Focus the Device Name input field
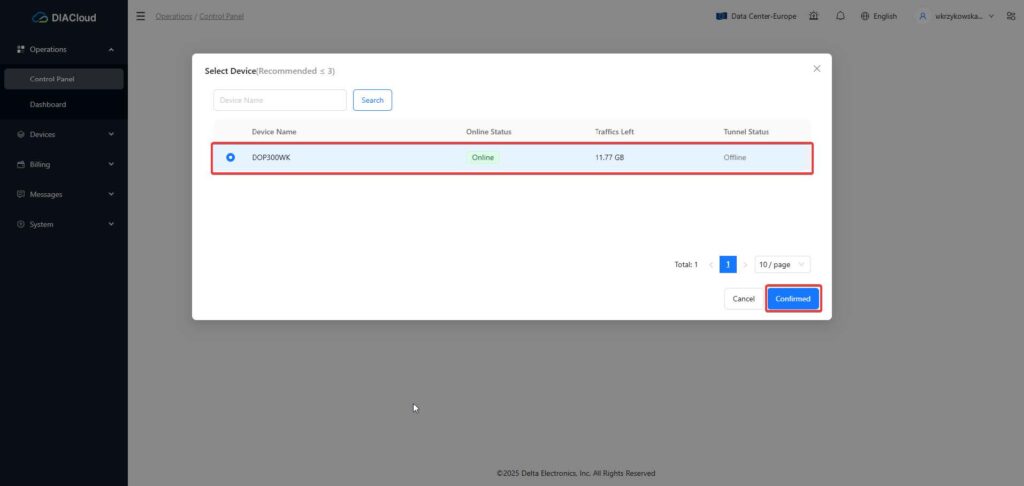Image resolution: width=1024 pixels, height=486 pixels. pyautogui.click(x=280, y=100)
